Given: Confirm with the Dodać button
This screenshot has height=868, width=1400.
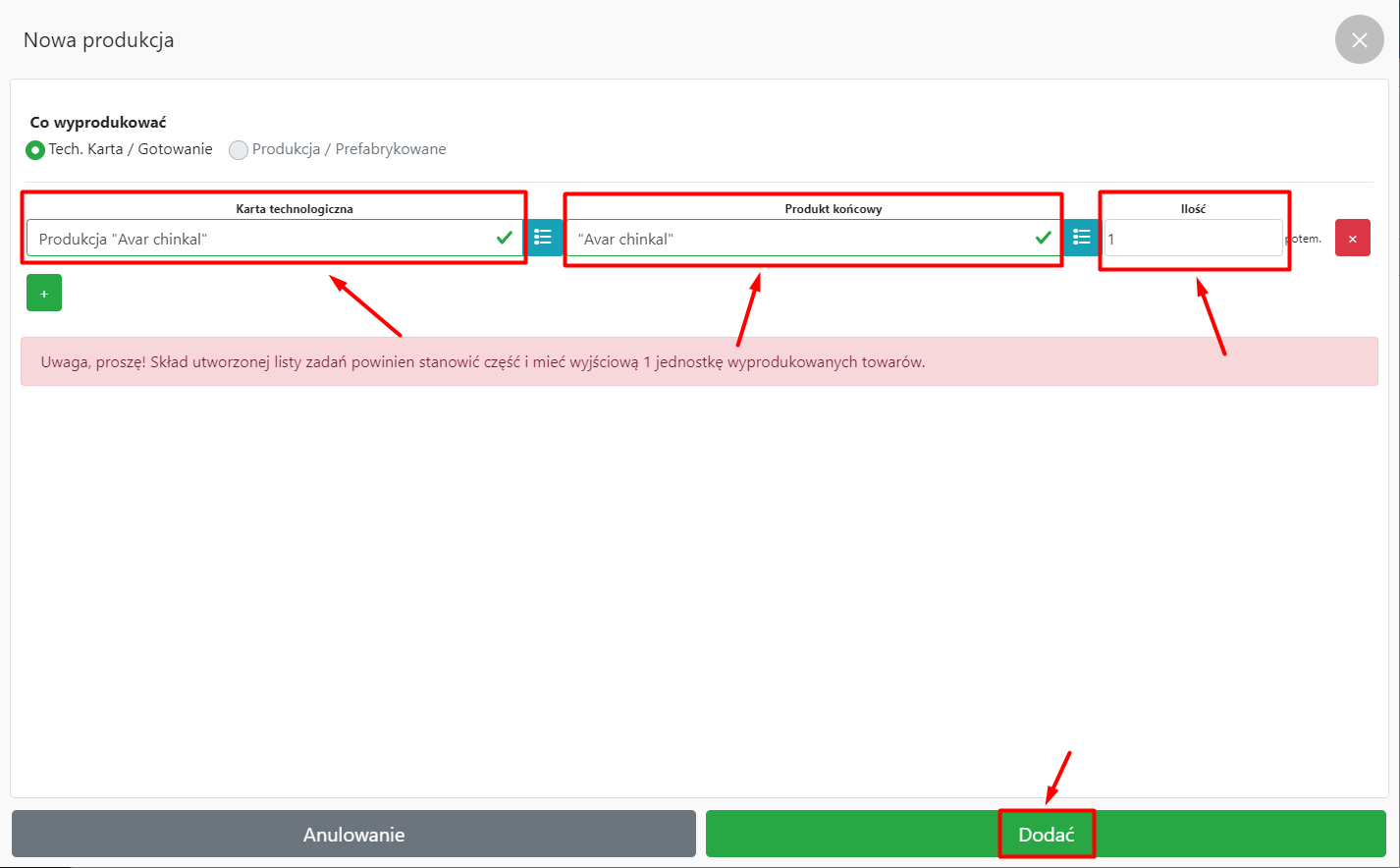Looking at the screenshot, I should (x=1046, y=835).
